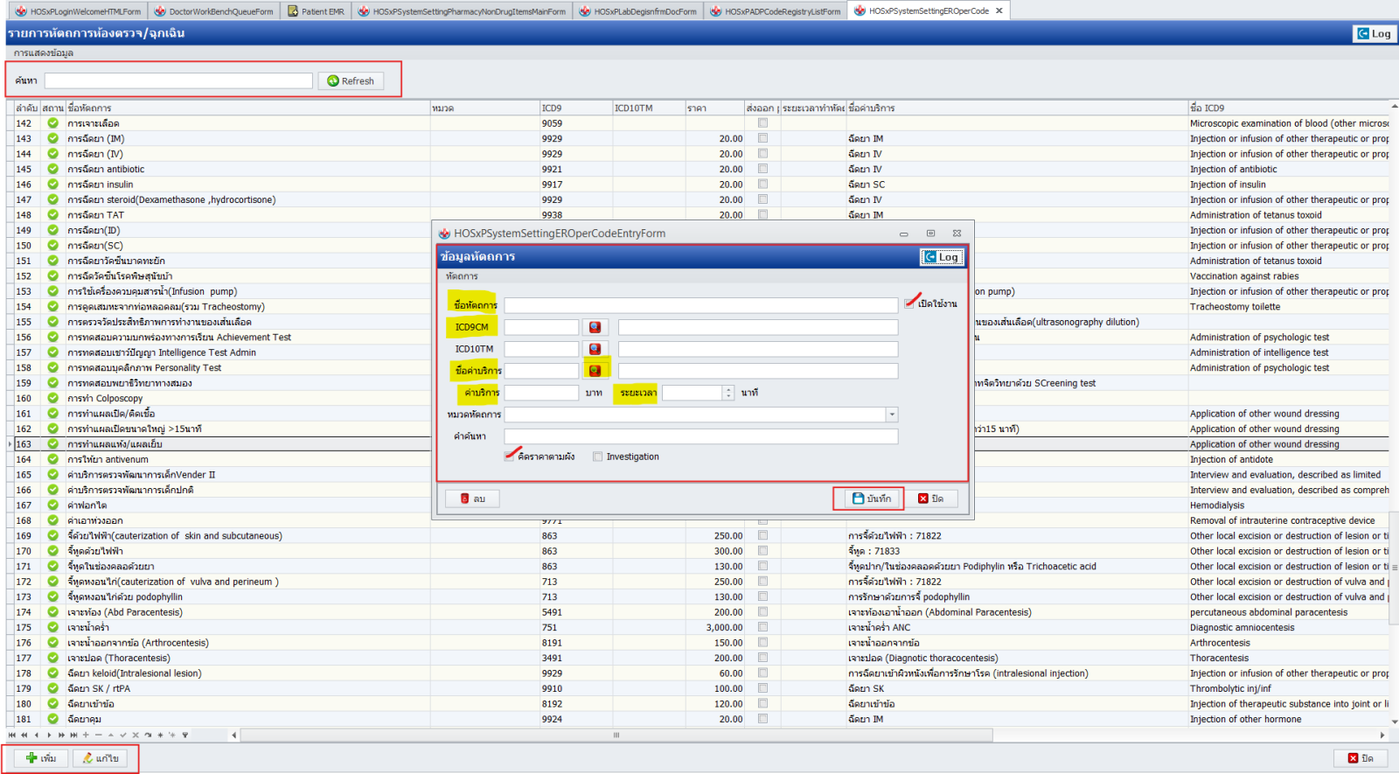Move to next record in grid navigator
Screen dimensions: 1399x774
49,735
